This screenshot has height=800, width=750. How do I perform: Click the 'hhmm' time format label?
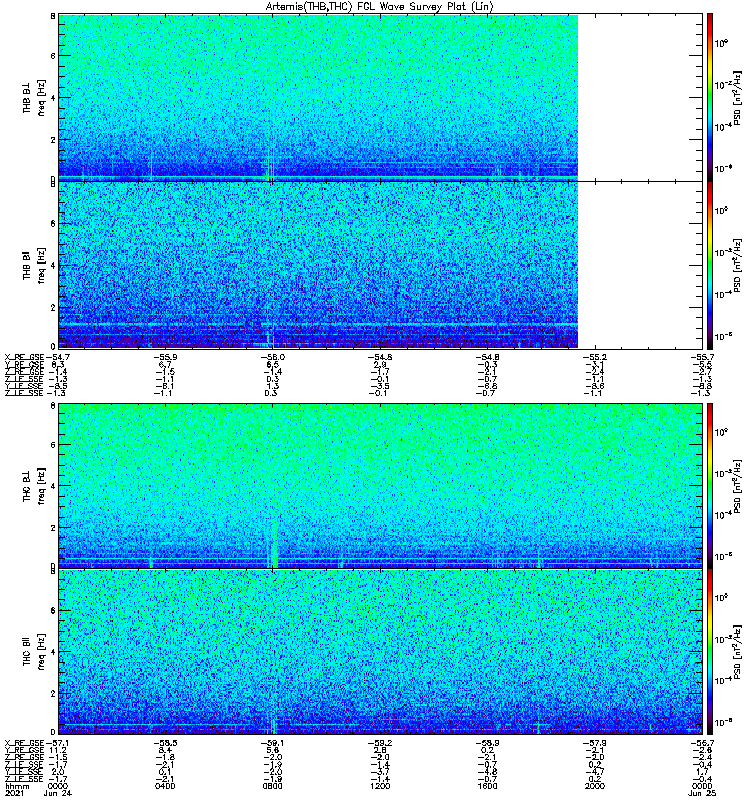click(17, 786)
